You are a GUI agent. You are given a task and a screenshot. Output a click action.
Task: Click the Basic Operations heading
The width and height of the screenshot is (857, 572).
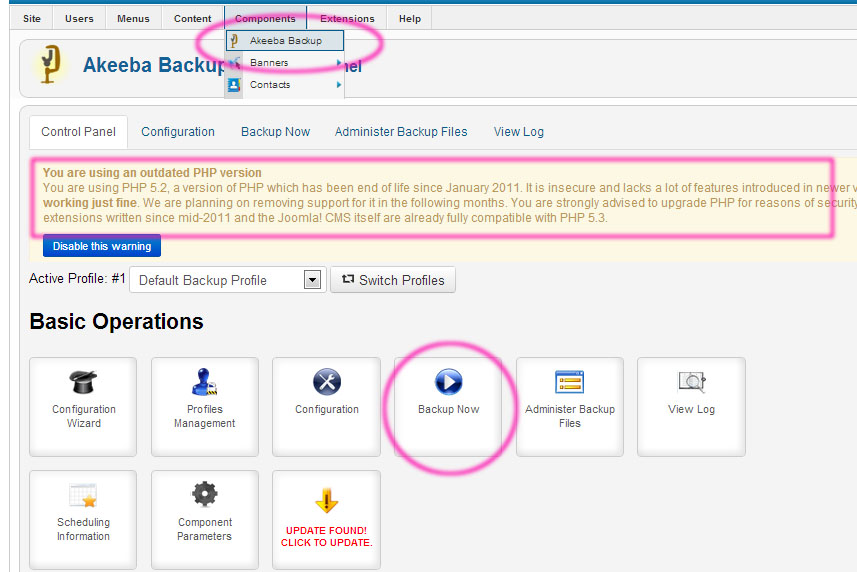[116, 321]
